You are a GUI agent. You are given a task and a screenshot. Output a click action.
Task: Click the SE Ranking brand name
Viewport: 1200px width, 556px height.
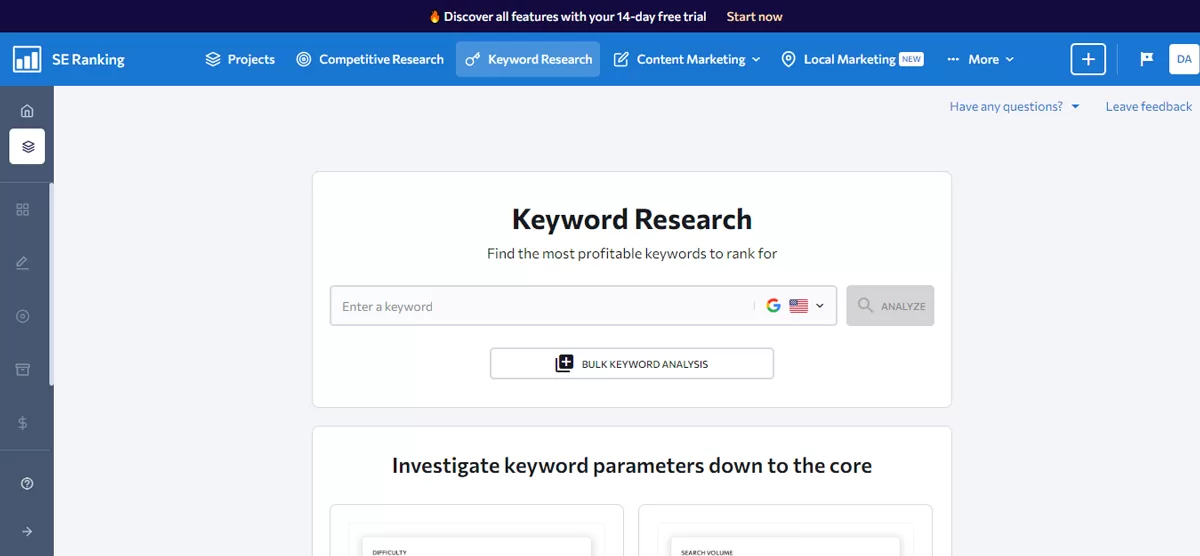pyautogui.click(x=88, y=59)
